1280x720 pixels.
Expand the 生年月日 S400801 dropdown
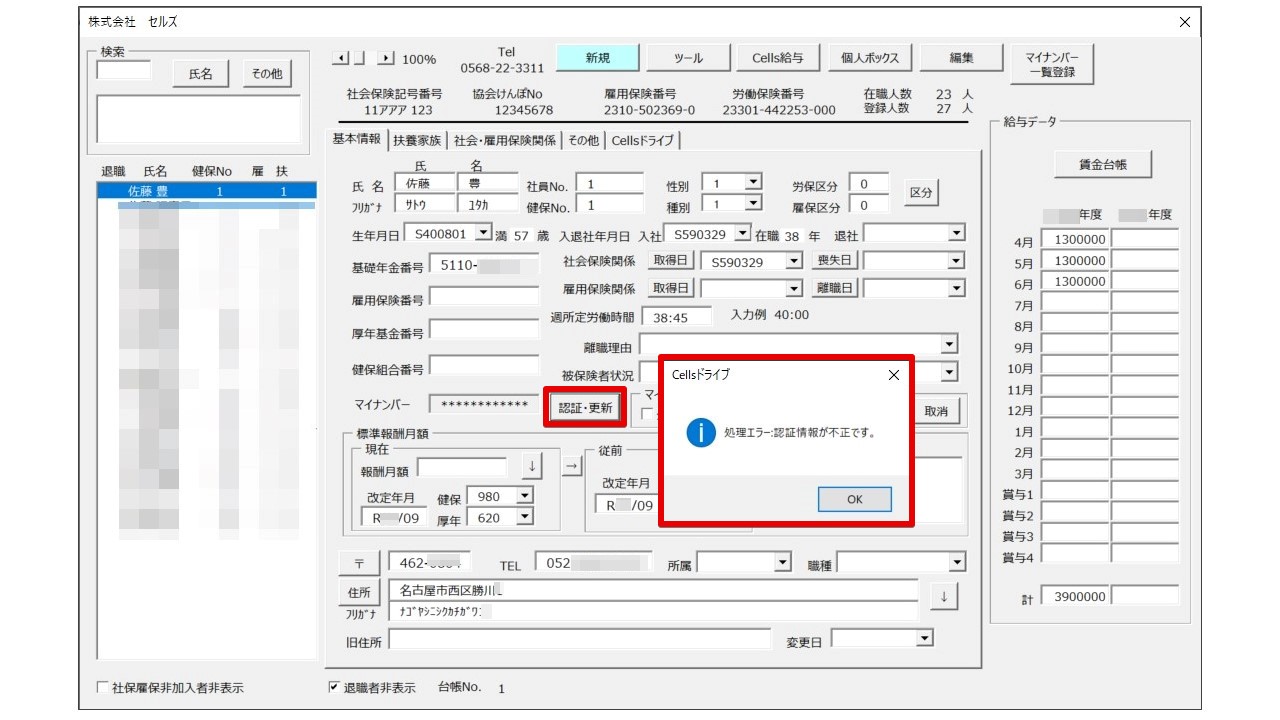pyautogui.click(x=484, y=233)
